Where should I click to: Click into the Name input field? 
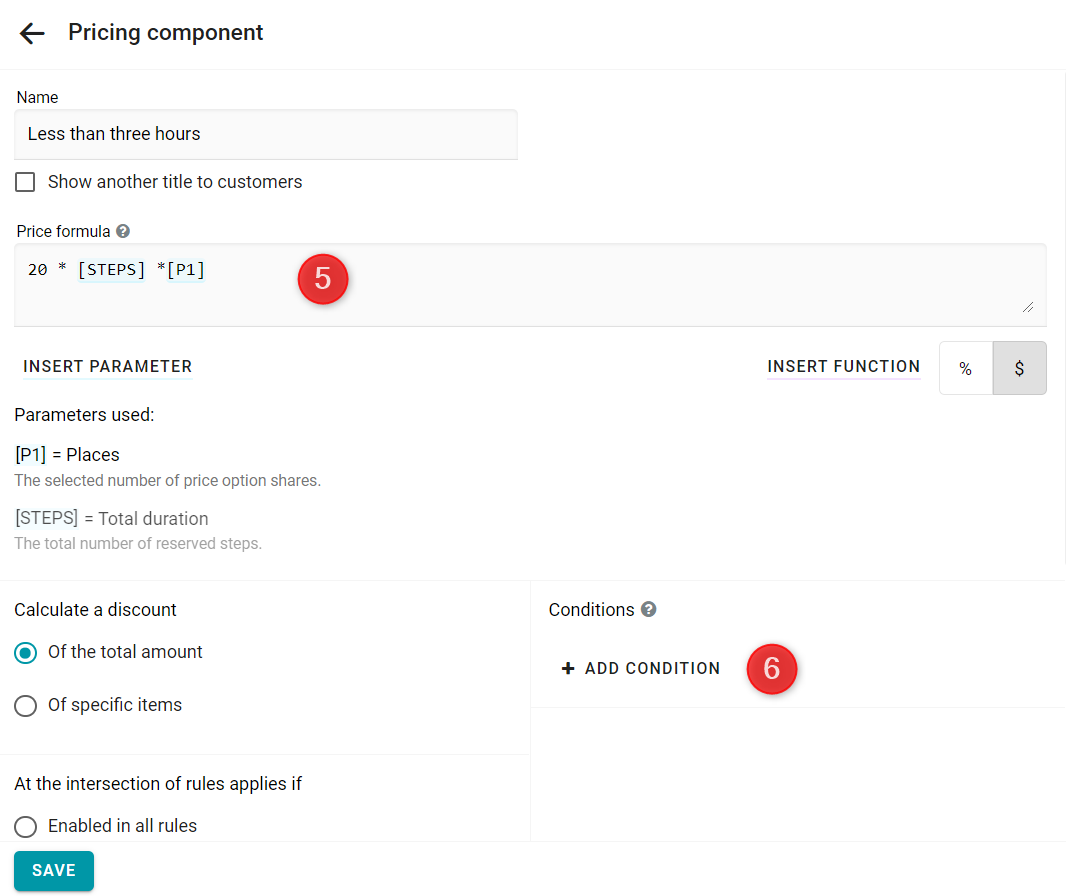pos(266,134)
